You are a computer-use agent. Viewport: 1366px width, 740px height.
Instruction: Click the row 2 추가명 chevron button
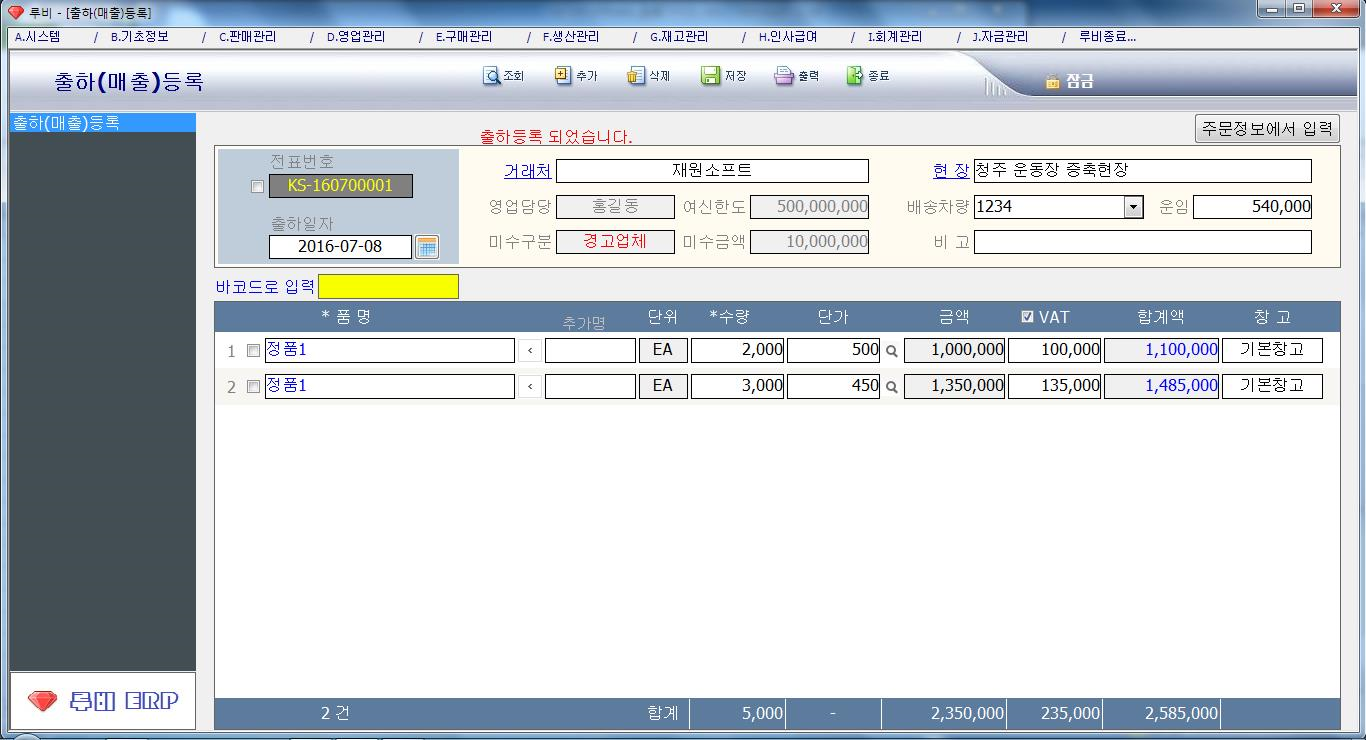530,386
